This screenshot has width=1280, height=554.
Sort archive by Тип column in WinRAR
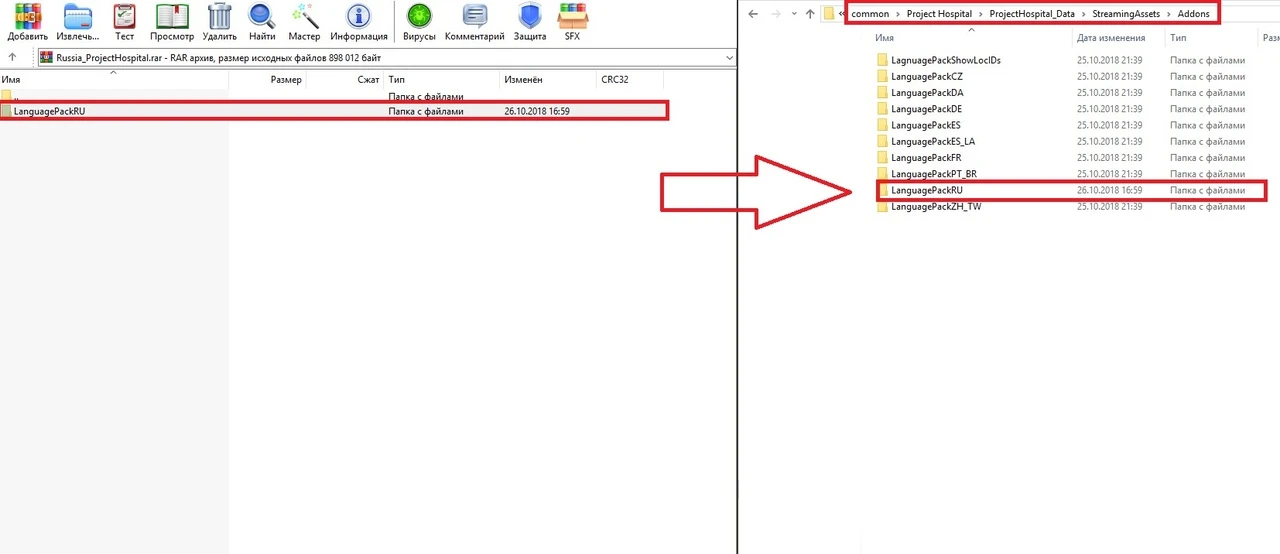pos(442,79)
